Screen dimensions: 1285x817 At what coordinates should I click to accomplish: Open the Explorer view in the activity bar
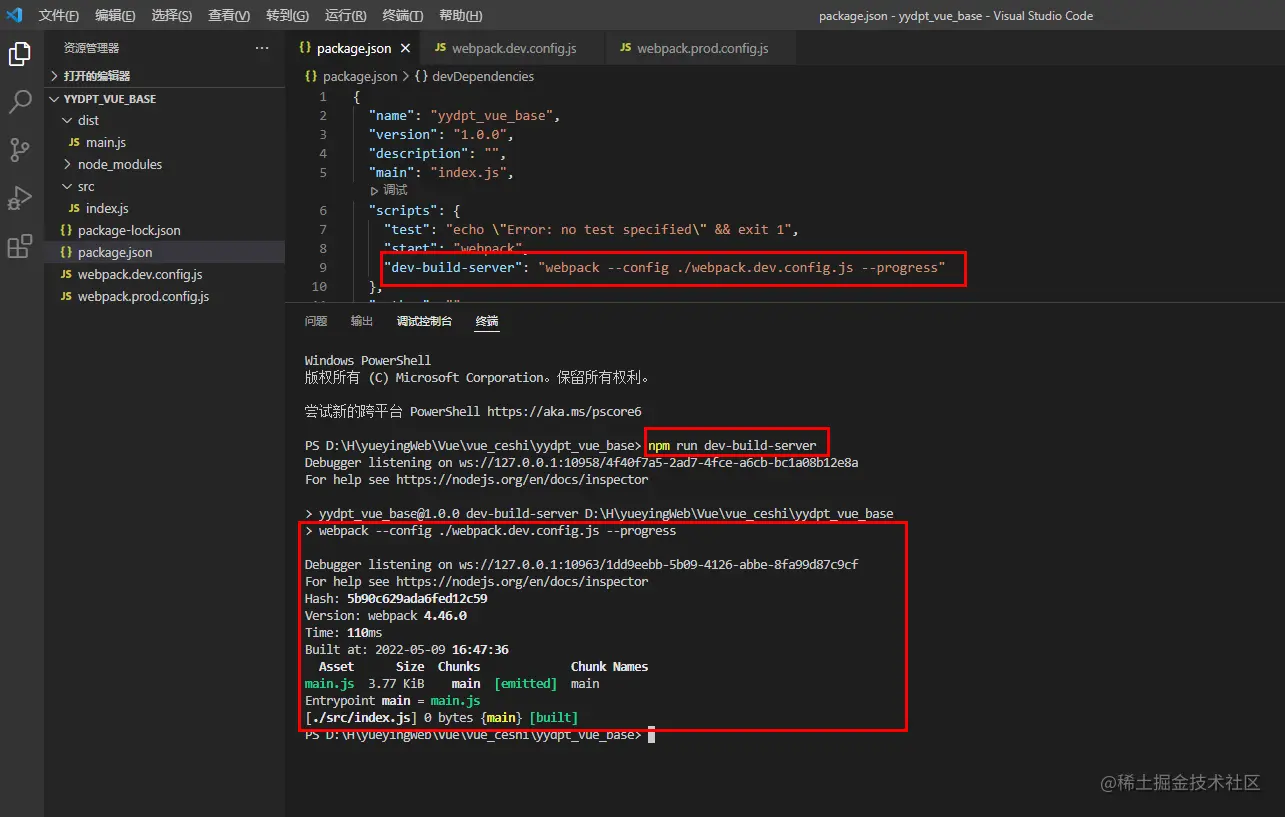click(20, 55)
